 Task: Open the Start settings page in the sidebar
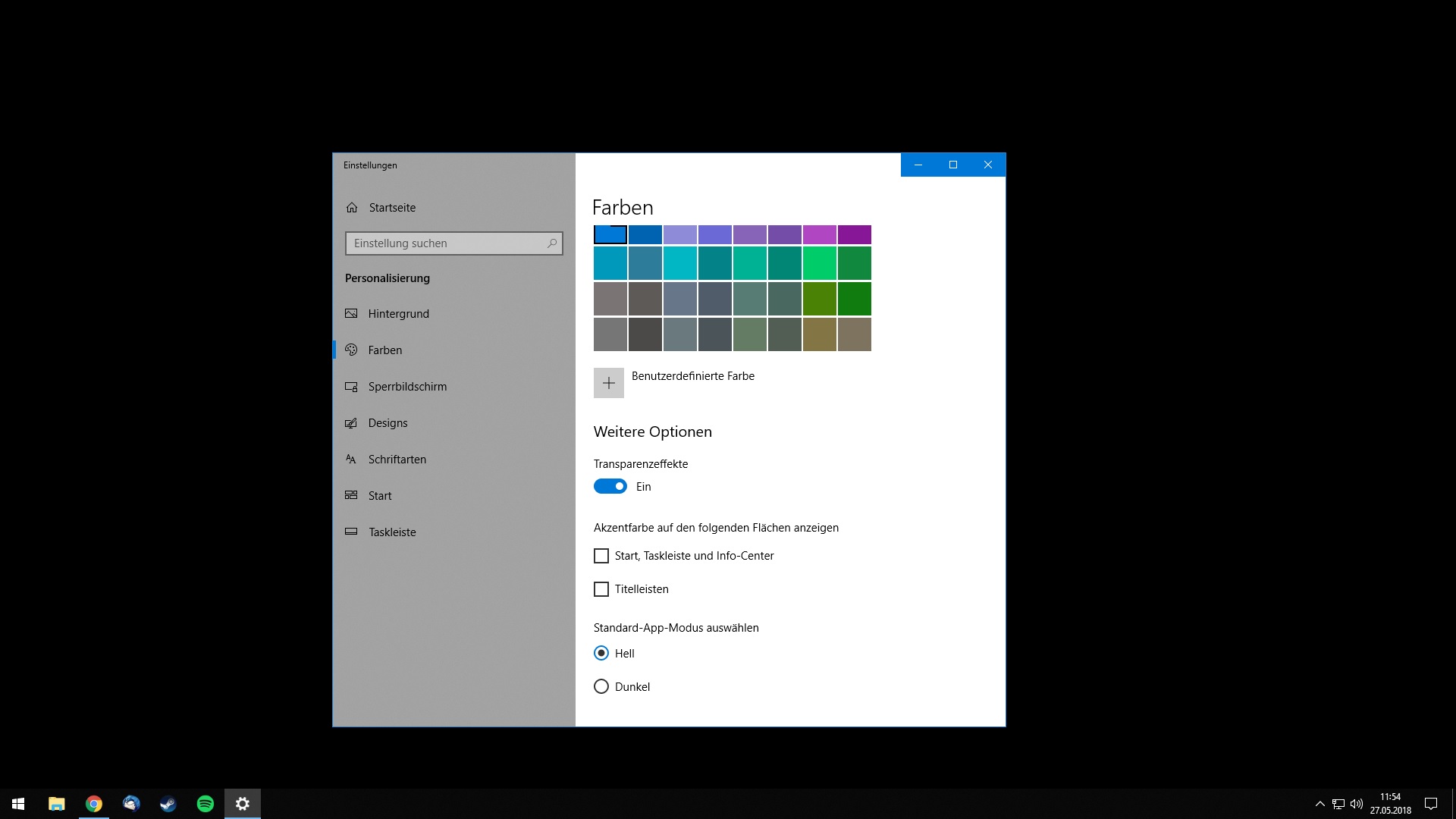[x=453, y=496]
